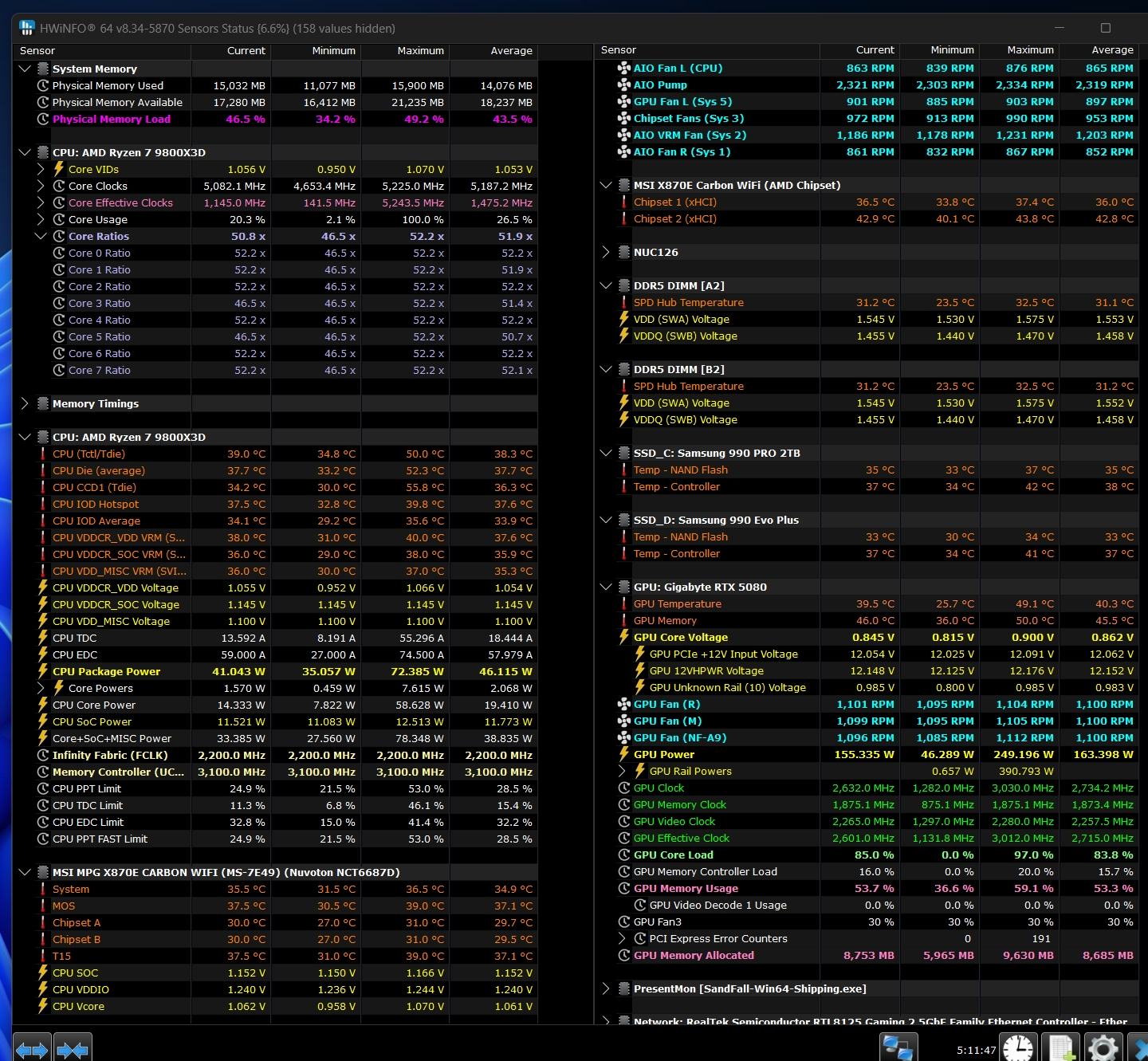
Task: Expand the PresentMon sensor group
Action: (x=606, y=988)
